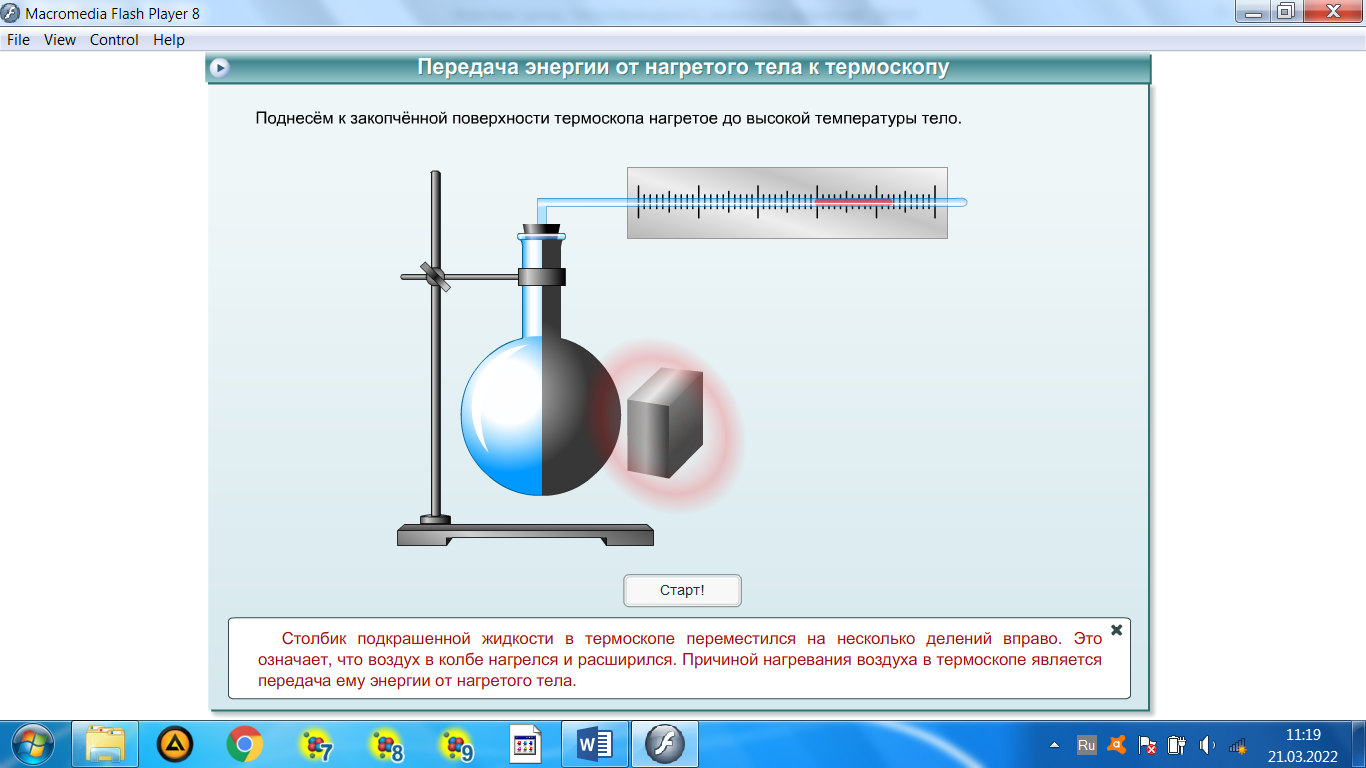Screen dimensions: 1366x768
Task: Open the molecule icon labeled 8
Action: tap(386, 745)
